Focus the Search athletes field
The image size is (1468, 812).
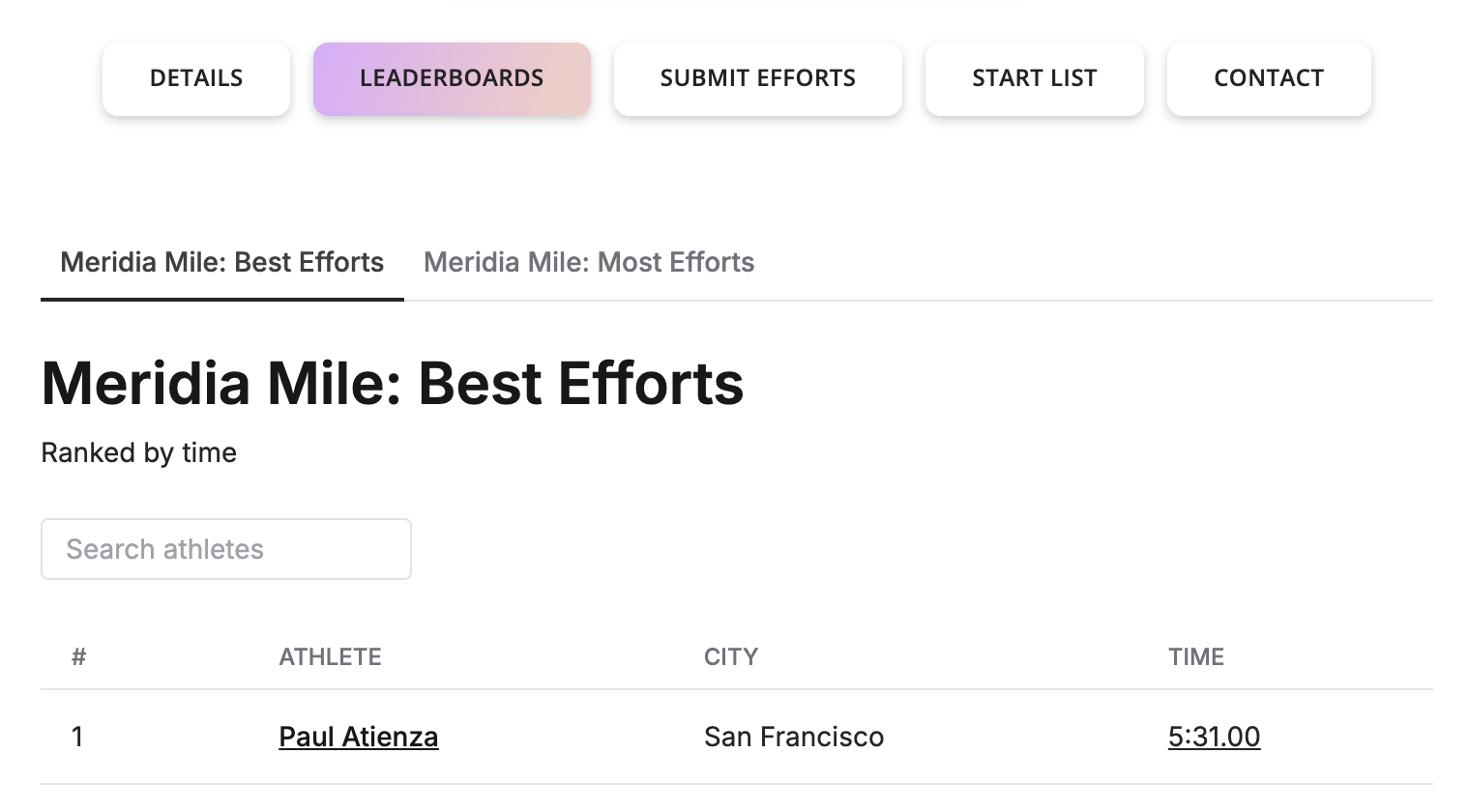(225, 549)
